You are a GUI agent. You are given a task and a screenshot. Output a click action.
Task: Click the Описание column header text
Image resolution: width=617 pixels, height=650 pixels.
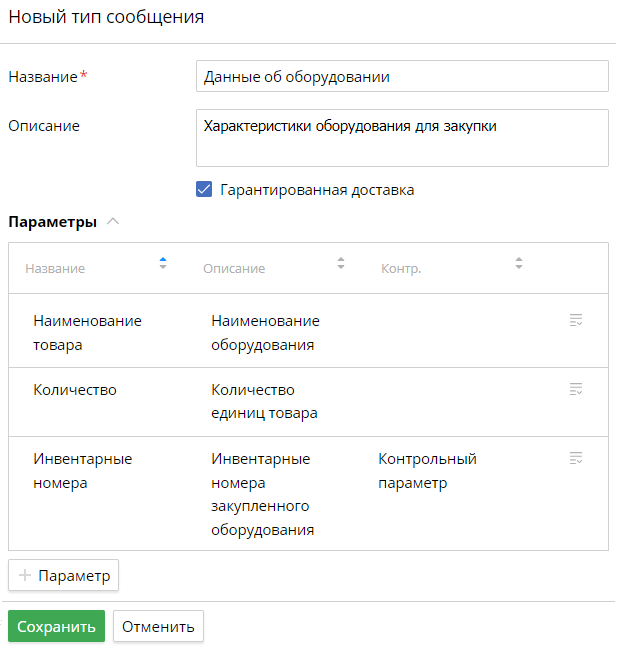coord(234,269)
